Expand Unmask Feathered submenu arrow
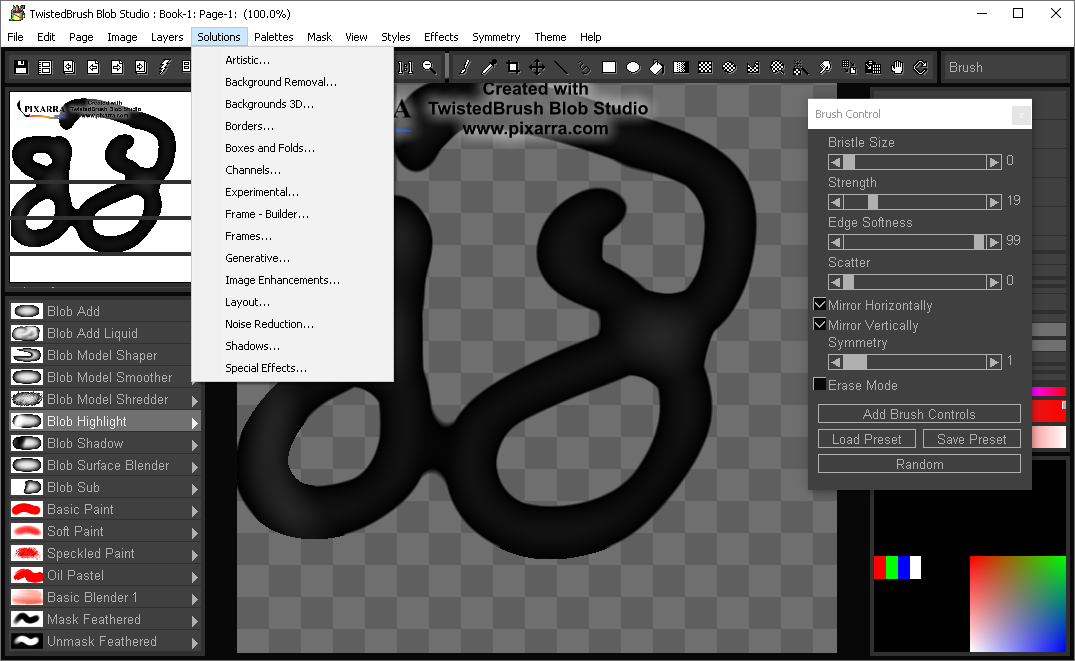Image resolution: width=1075 pixels, height=661 pixels. (x=195, y=642)
